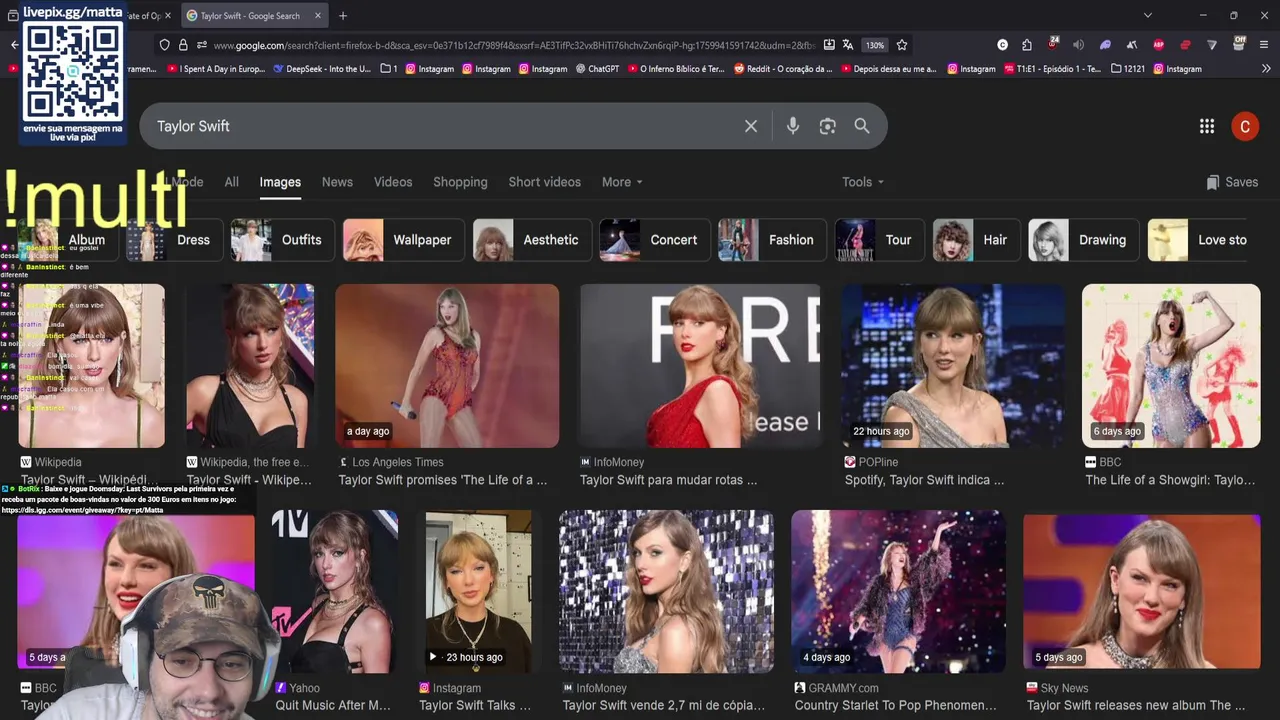Screen dimensions: 1280x720
Task: Close the Taylor Swift Google Search tab
Action: coord(318,16)
